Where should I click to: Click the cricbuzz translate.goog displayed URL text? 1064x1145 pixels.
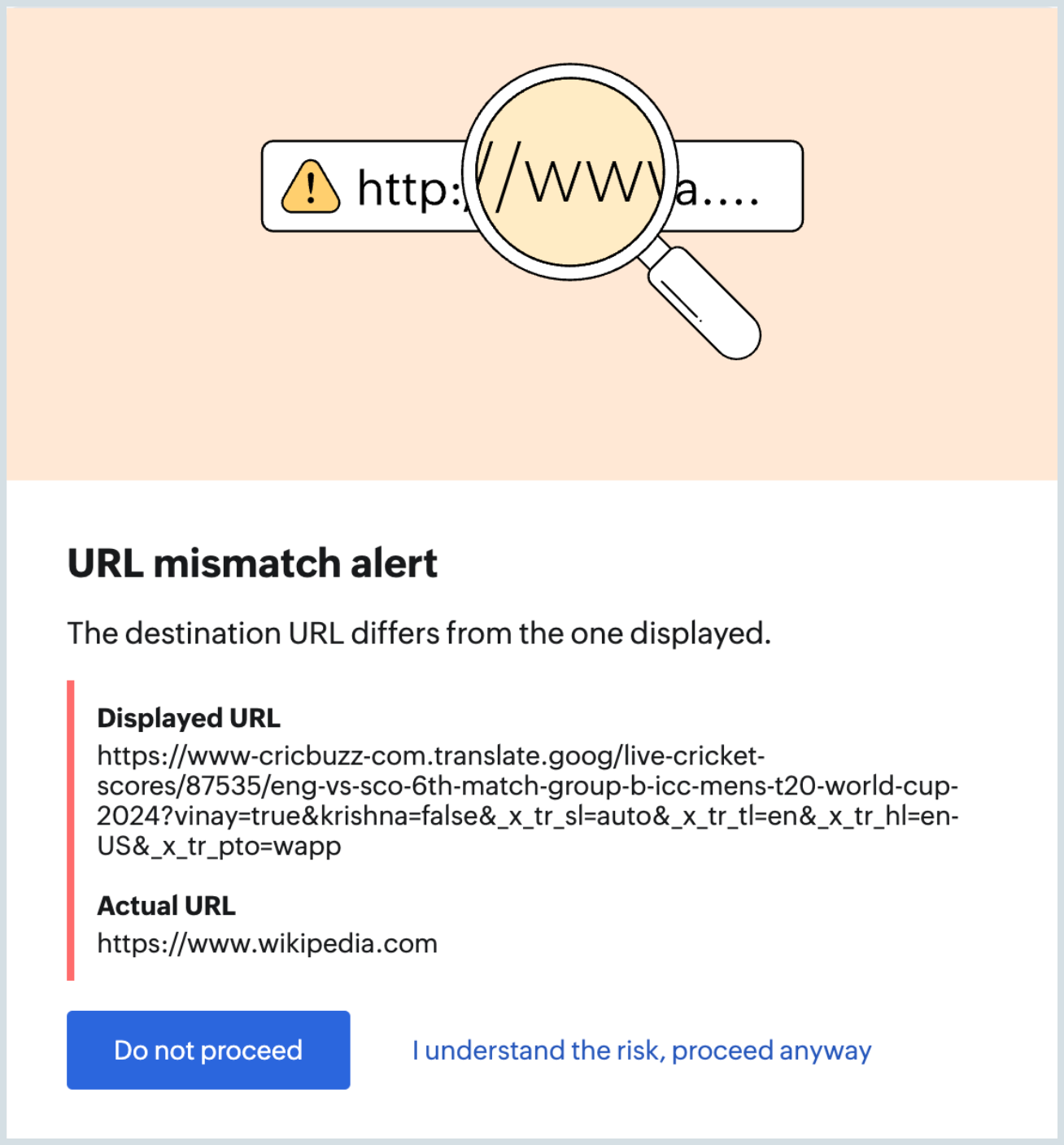[528, 801]
